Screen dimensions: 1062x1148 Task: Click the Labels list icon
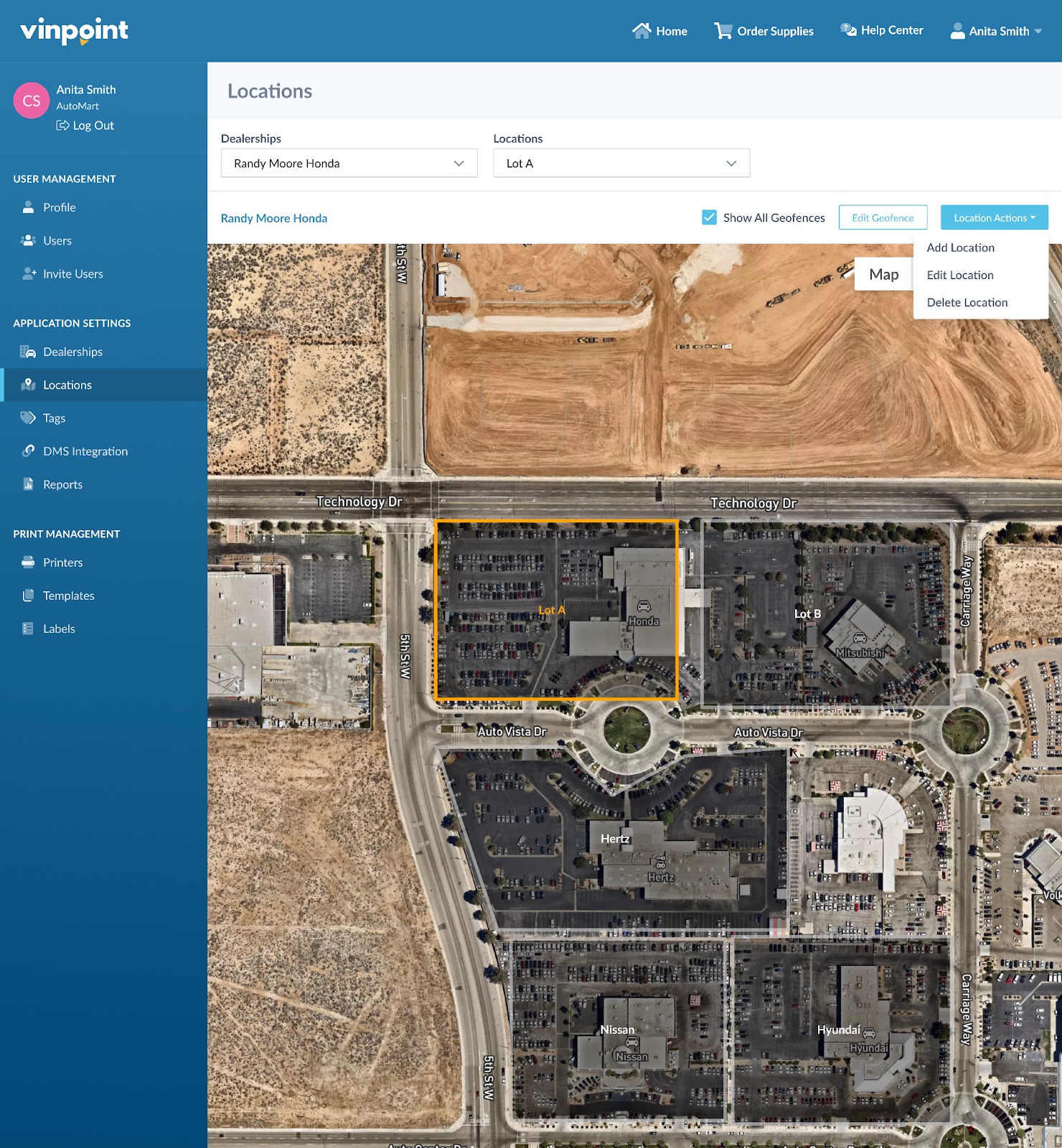(28, 629)
